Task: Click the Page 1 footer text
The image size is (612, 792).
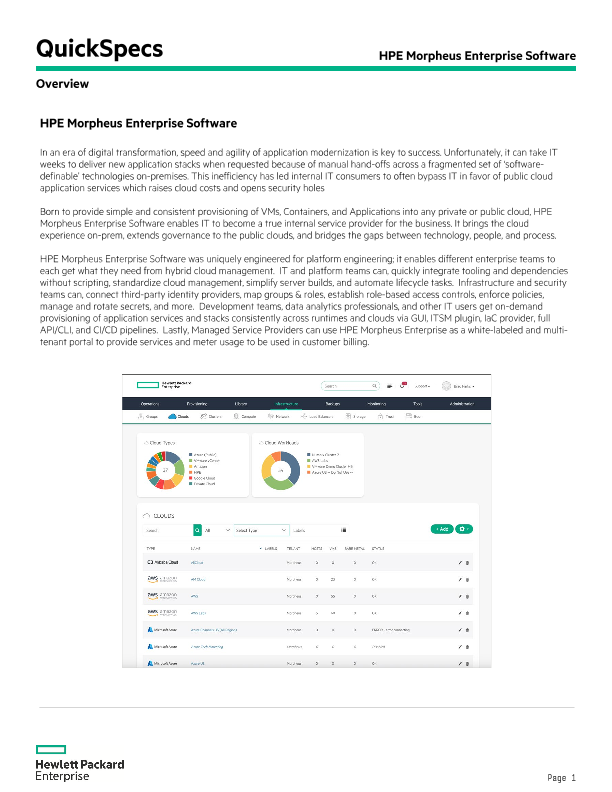Action: [562, 778]
